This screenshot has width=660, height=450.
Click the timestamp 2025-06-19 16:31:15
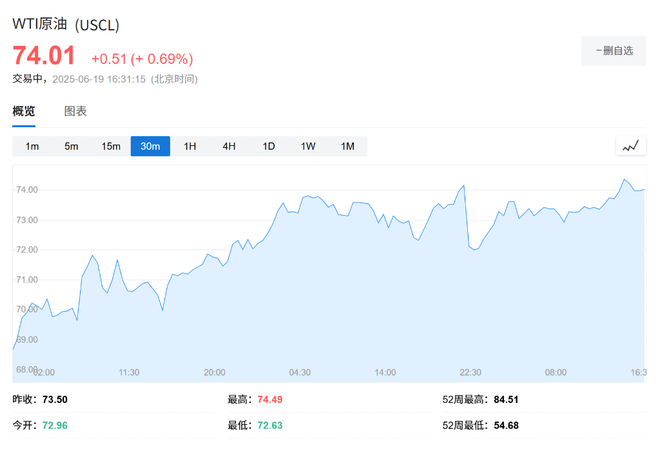tap(99, 79)
